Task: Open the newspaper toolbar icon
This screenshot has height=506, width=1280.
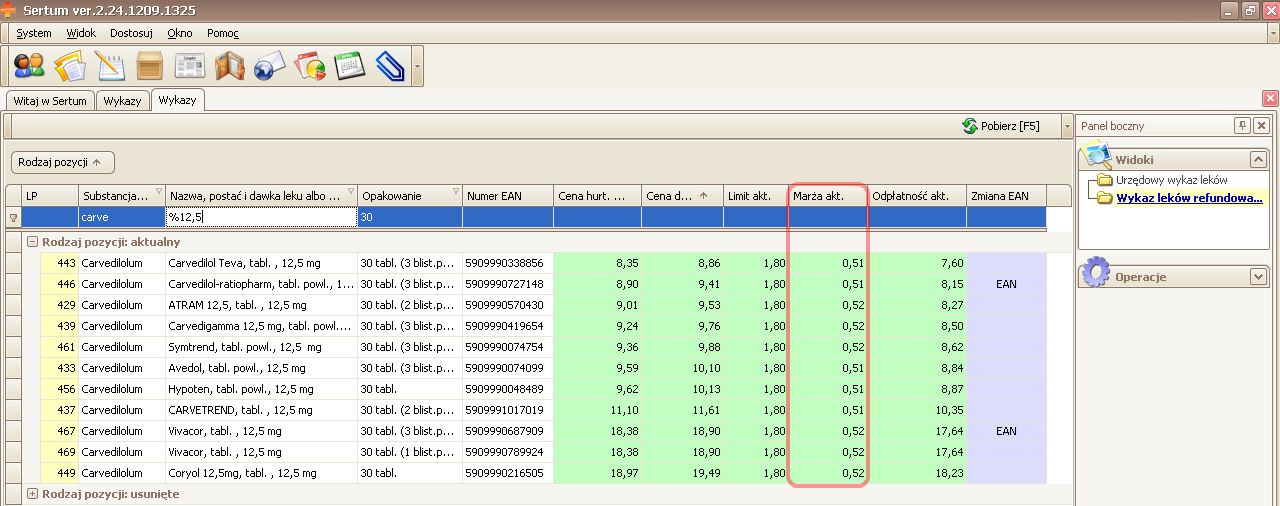Action: tap(189, 67)
